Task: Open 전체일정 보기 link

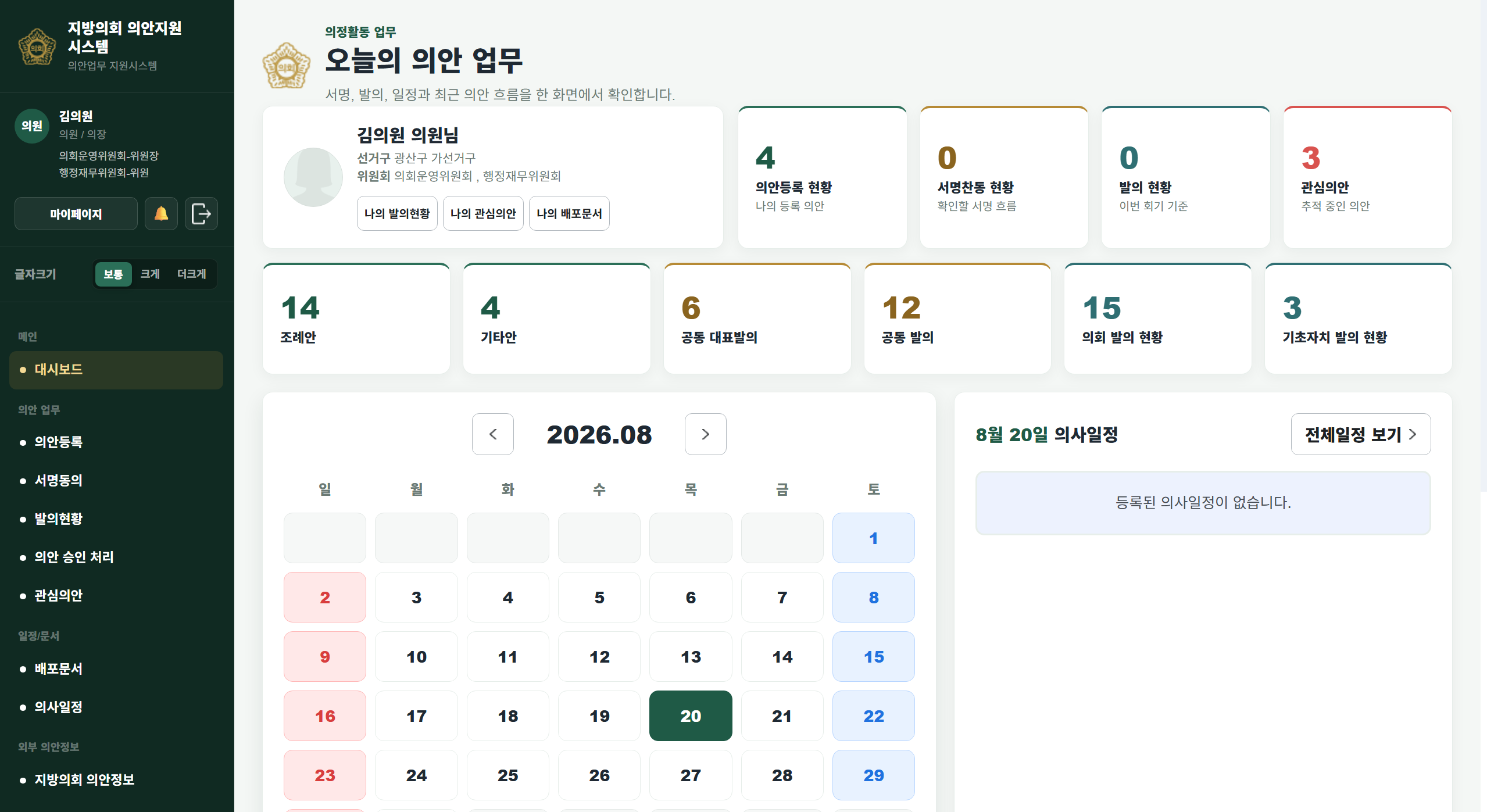Action: pos(1361,434)
